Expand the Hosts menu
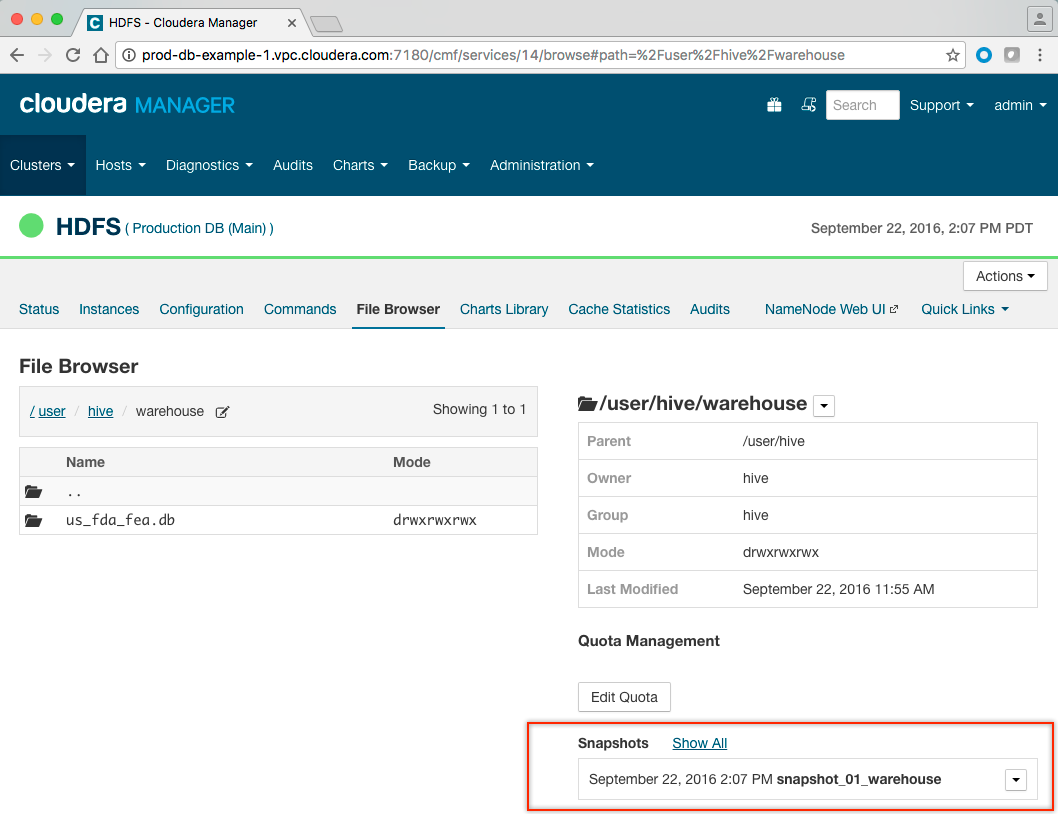The image size is (1058, 814). pos(121,165)
